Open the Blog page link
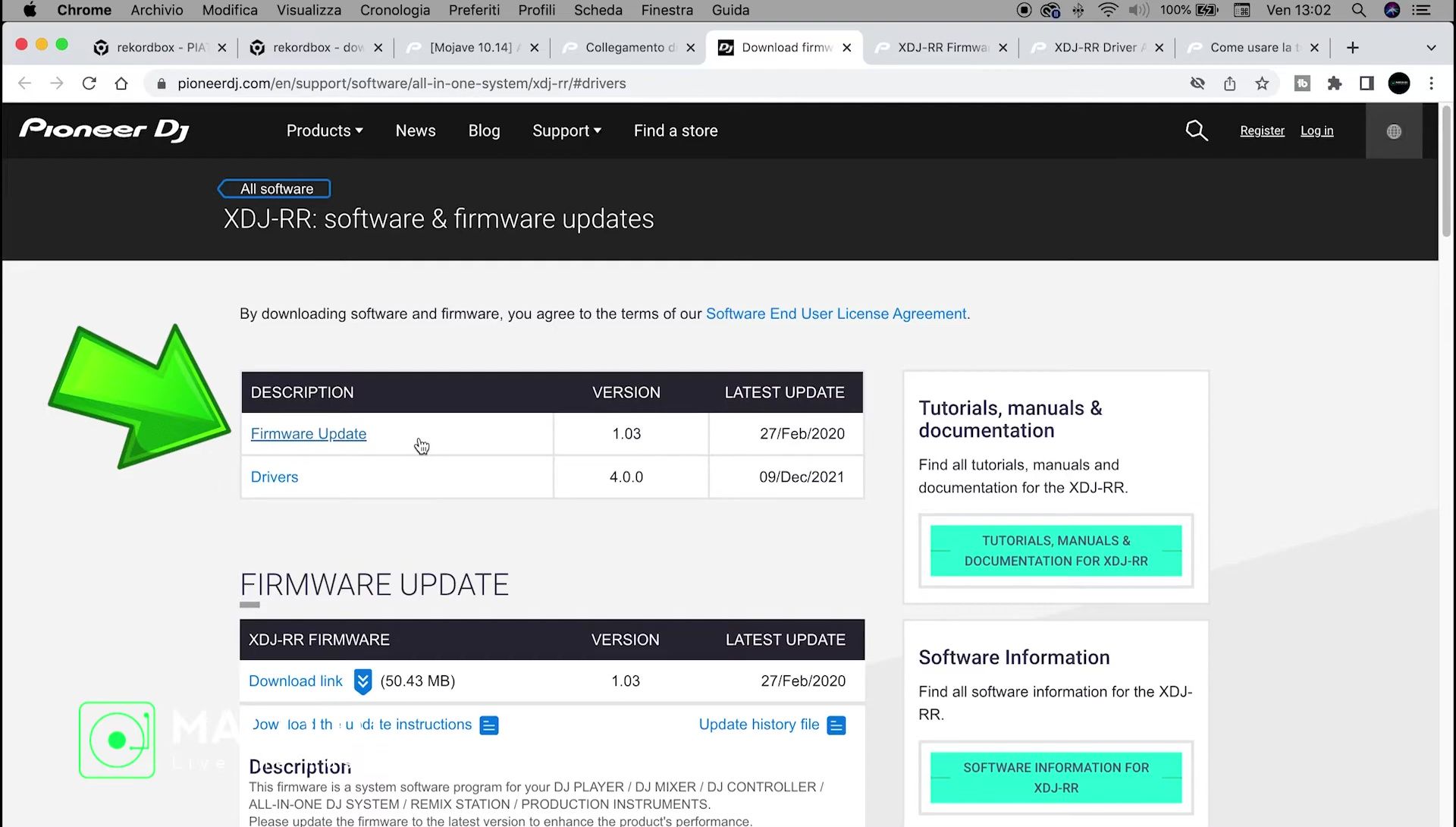 pos(484,130)
